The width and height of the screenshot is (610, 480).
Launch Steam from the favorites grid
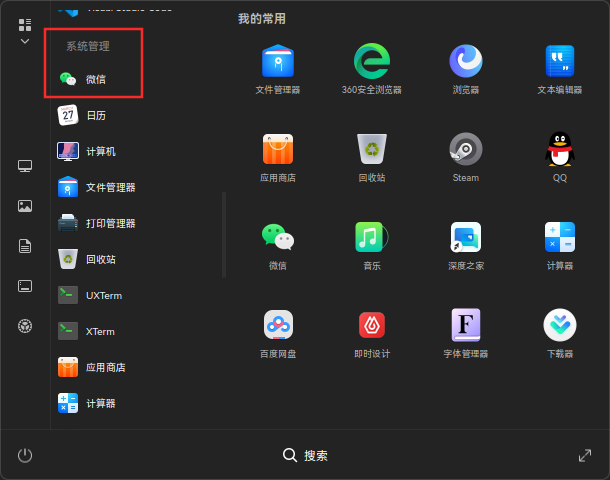coord(466,157)
